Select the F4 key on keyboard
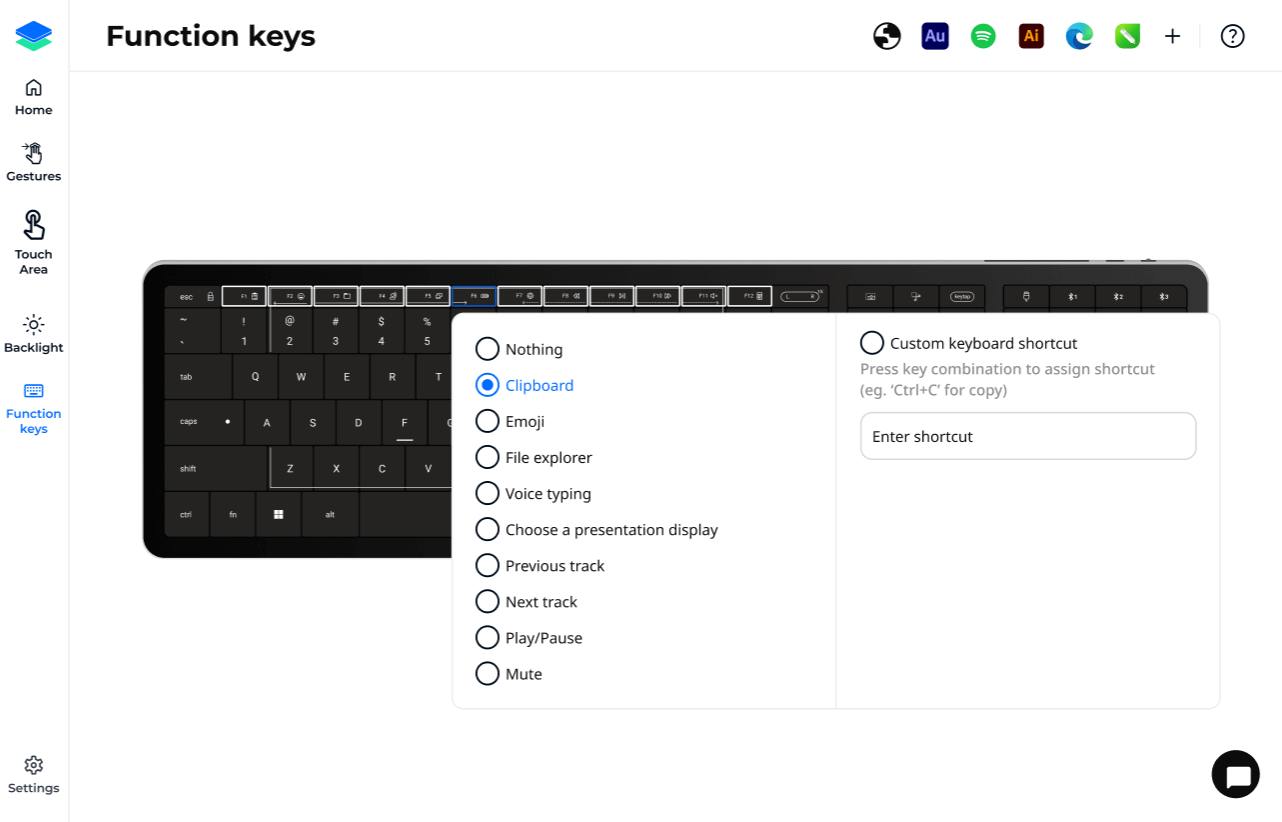 coord(382,296)
